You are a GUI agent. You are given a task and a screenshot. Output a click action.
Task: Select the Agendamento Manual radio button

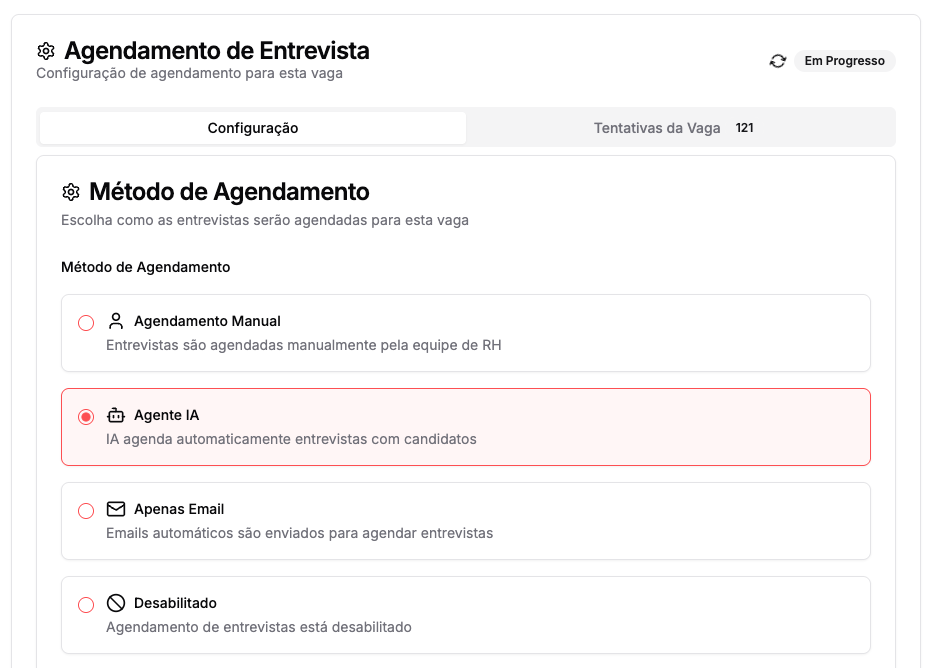click(85, 323)
